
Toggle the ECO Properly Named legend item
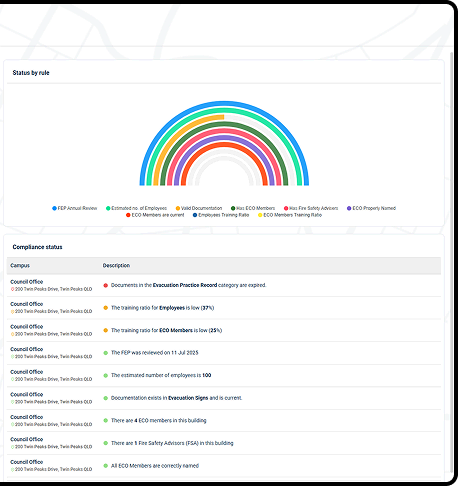click(371, 208)
